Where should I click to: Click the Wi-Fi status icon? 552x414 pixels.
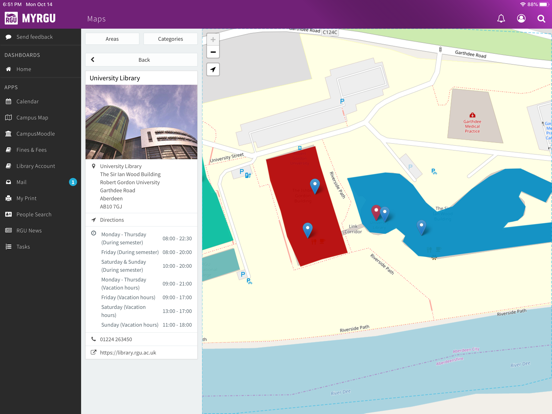tap(523, 4)
